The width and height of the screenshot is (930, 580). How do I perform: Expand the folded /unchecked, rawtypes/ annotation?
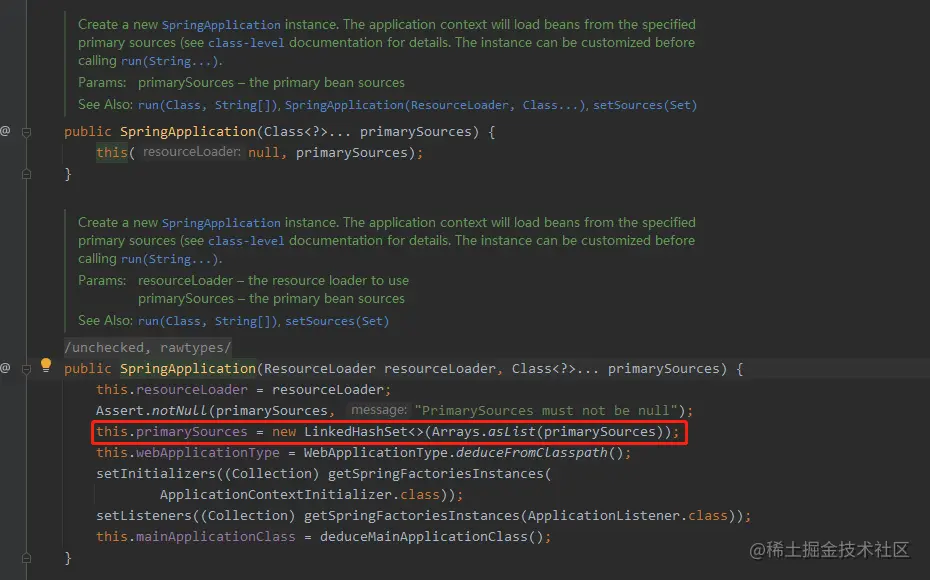(x=148, y=348)
